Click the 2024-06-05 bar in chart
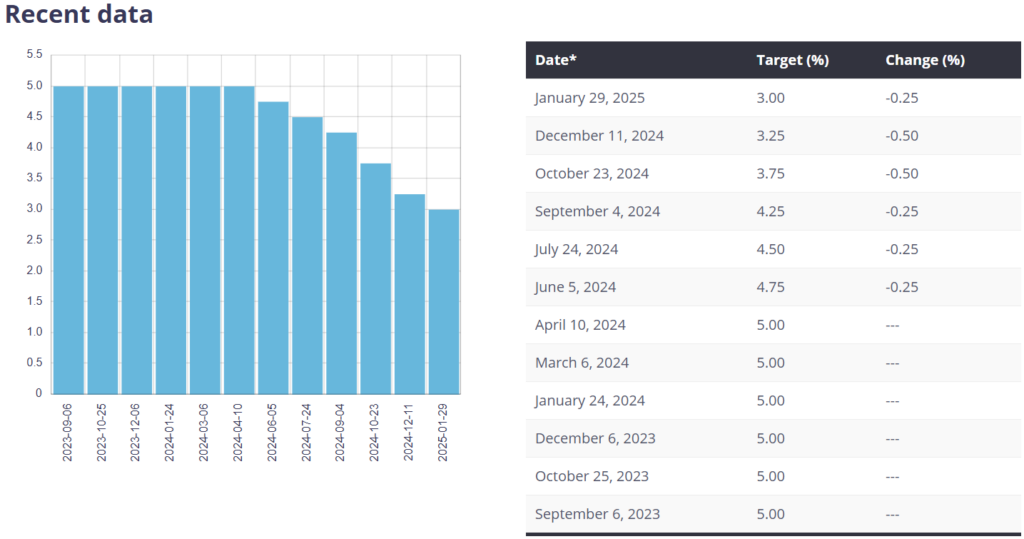 tap(273, 247)
